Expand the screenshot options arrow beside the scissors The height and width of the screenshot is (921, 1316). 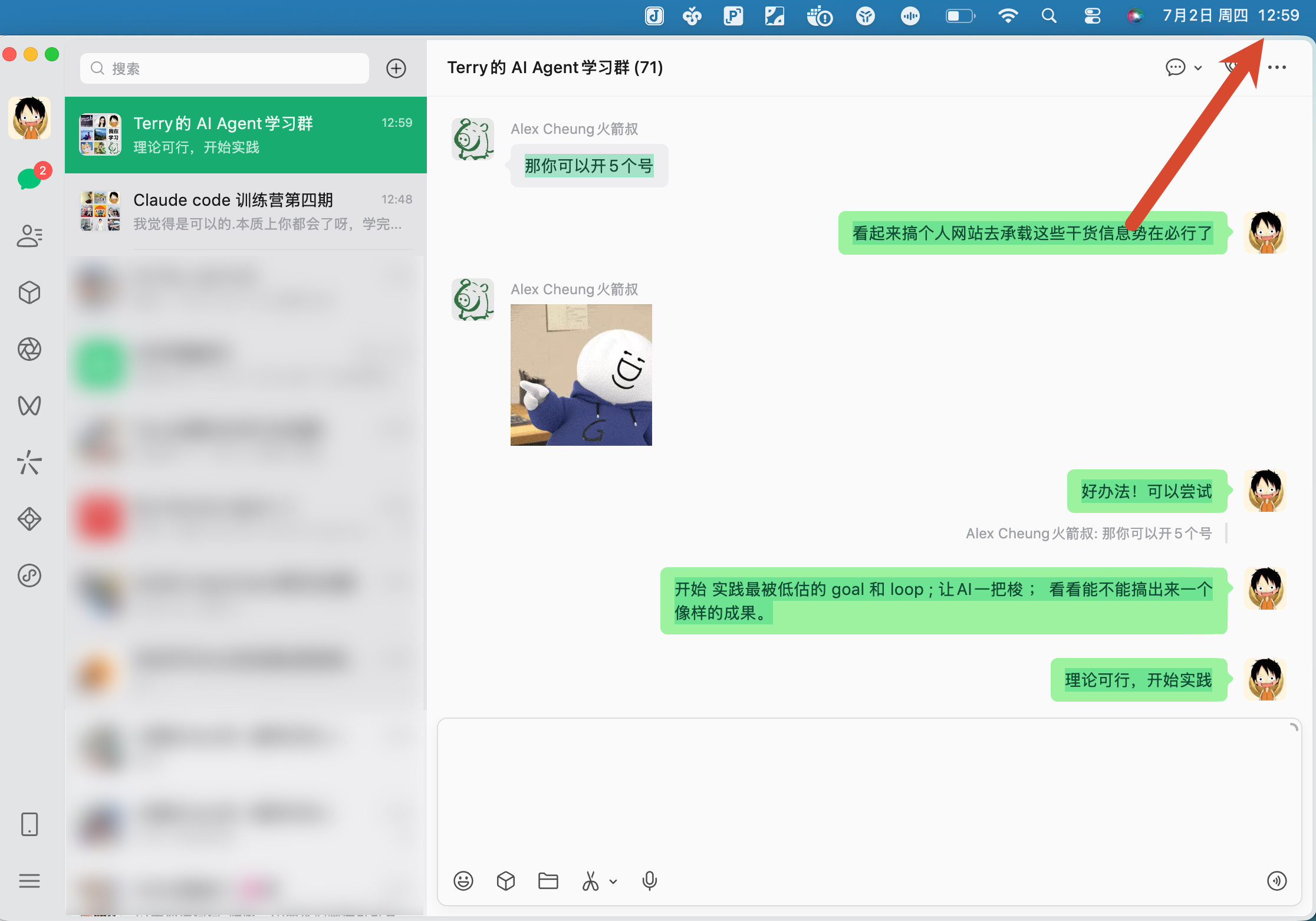tap(613, 882)
